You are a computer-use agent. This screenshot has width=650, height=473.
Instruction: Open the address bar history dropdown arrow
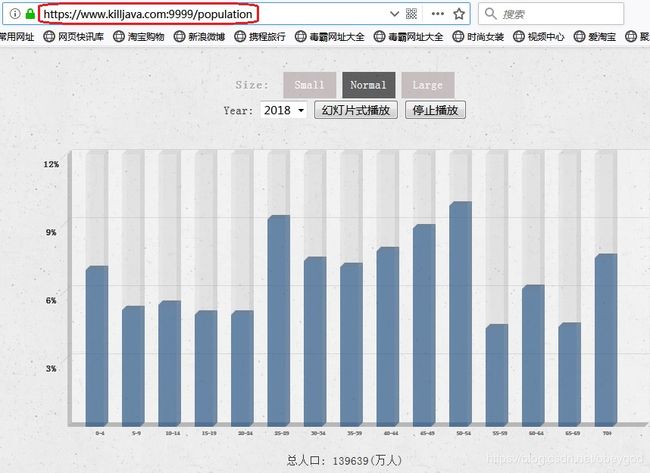[394, 14]
